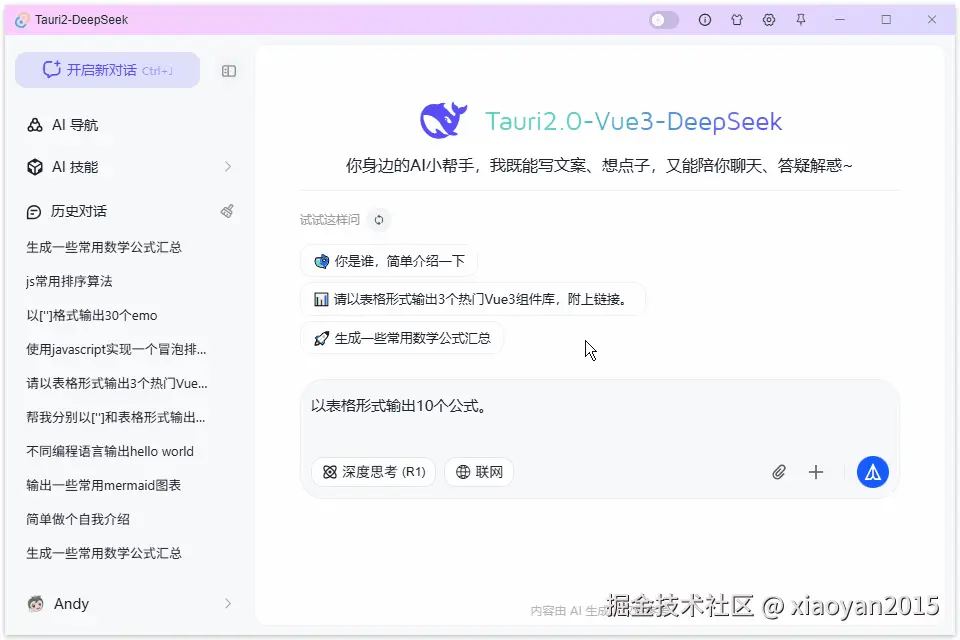
Task: Click the Andy user avatar
Action: (36, 604)
